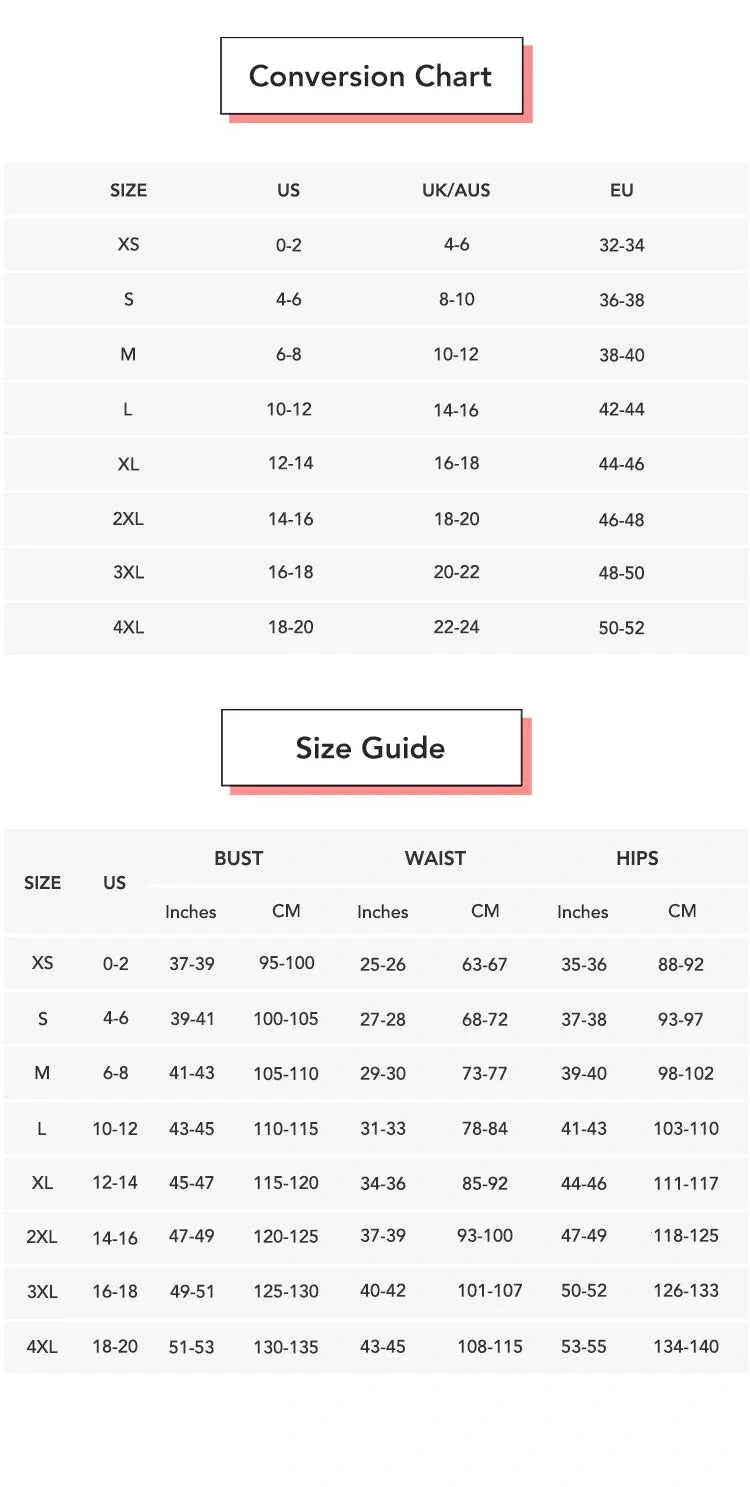The width and height of the screenshot is (750, 1487).
Task: Click the WAIST header in Size Guide
Action: coord(435,858)
